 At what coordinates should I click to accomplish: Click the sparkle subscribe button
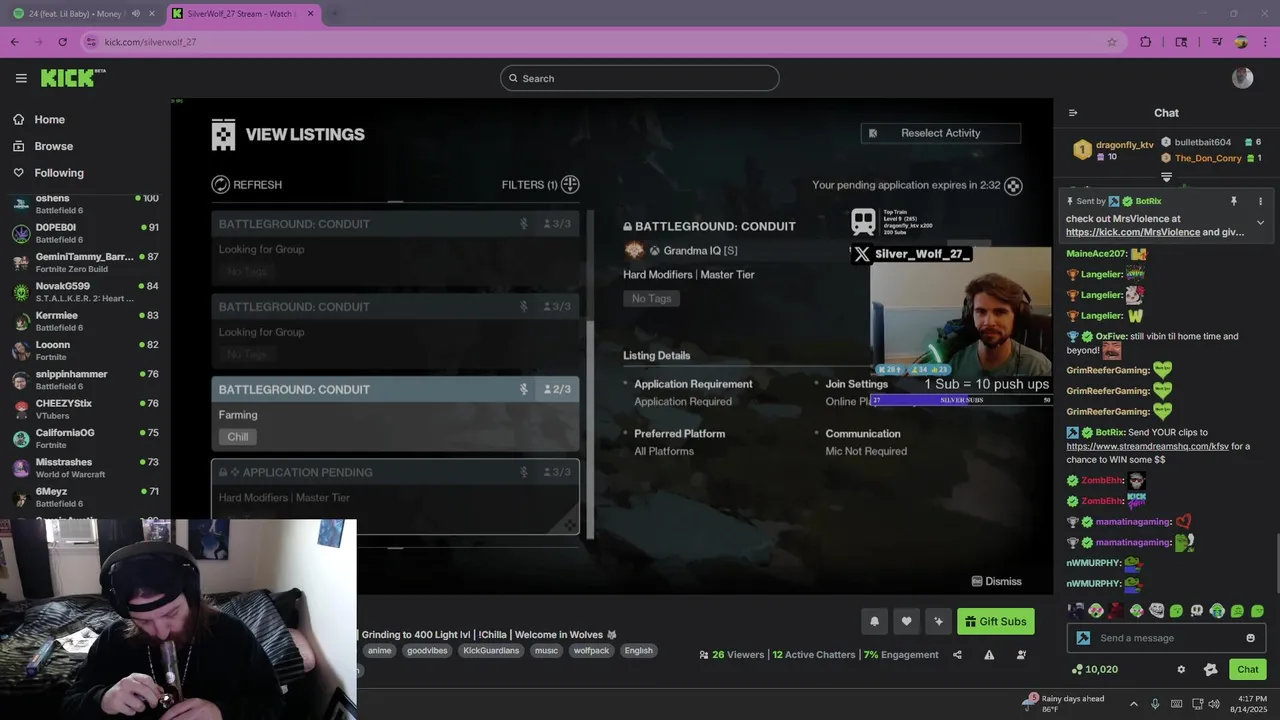(x=938, y=621)
